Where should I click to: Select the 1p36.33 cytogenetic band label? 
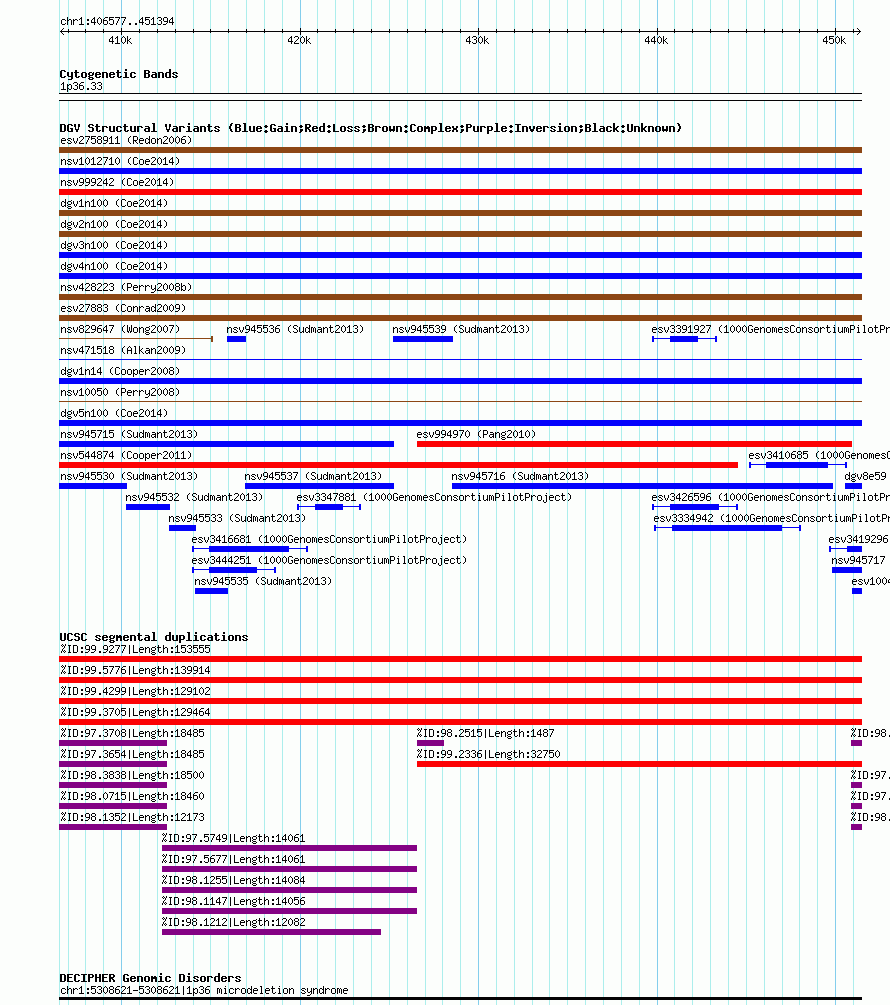click(81, 87)
